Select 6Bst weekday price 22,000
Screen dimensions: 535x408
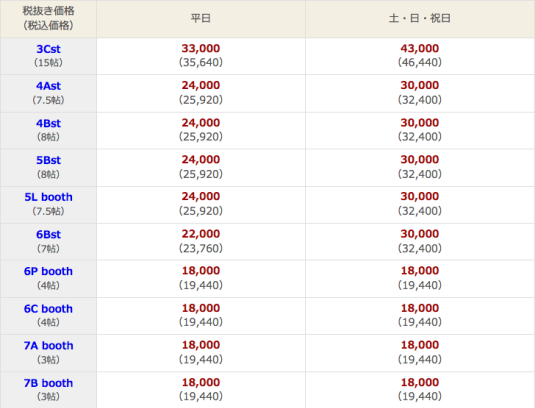(x=201, y=234)
